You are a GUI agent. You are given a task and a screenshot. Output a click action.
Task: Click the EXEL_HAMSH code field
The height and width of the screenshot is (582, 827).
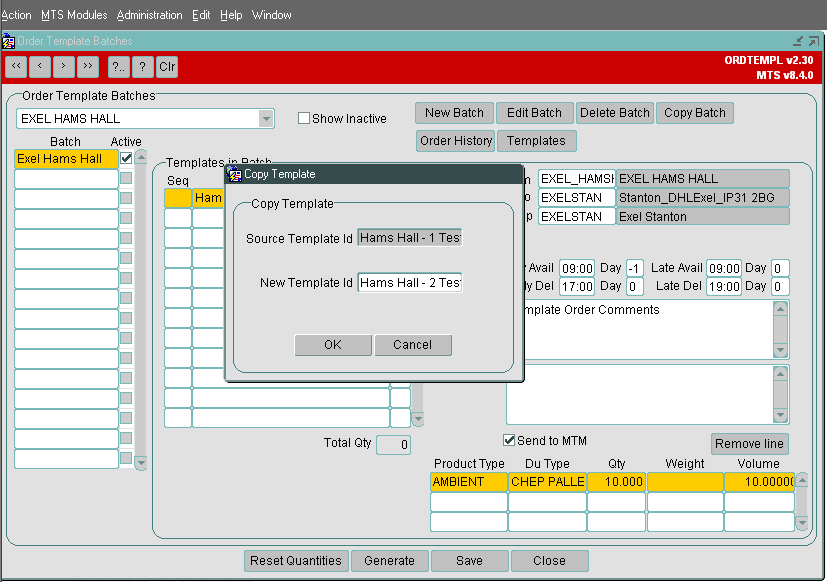tap(576, 179)
